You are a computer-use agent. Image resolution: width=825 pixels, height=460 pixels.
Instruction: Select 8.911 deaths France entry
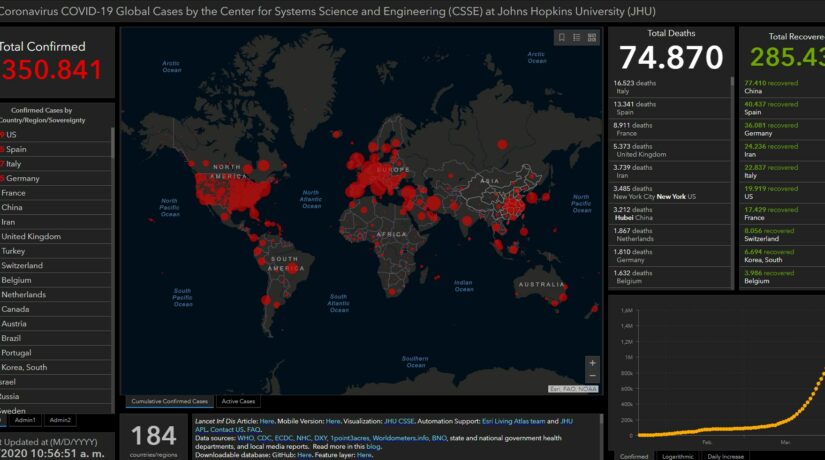tap(669, 129)
